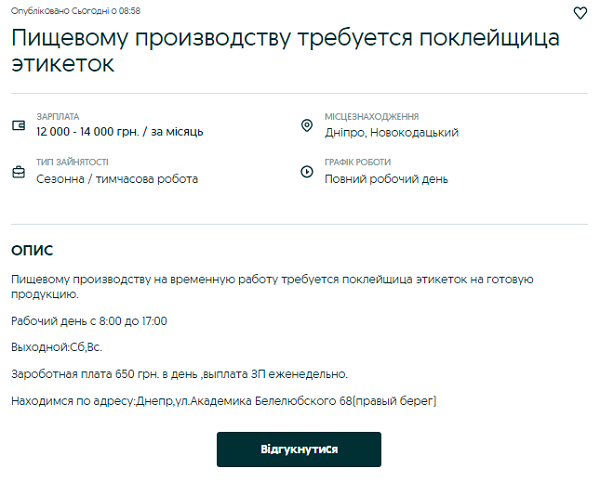The image size is (600, 495).
Task: Click the address line with ул. Академика Белелюбского 68
Action: pos(224,401)
